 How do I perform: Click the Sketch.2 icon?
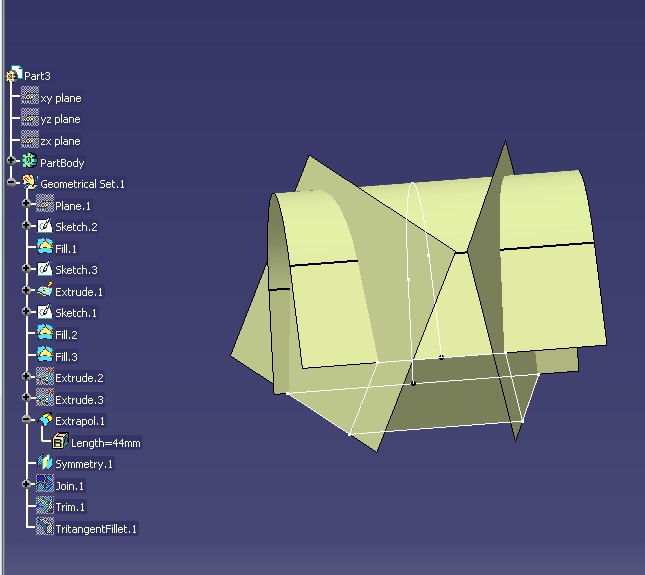(45, 225)
